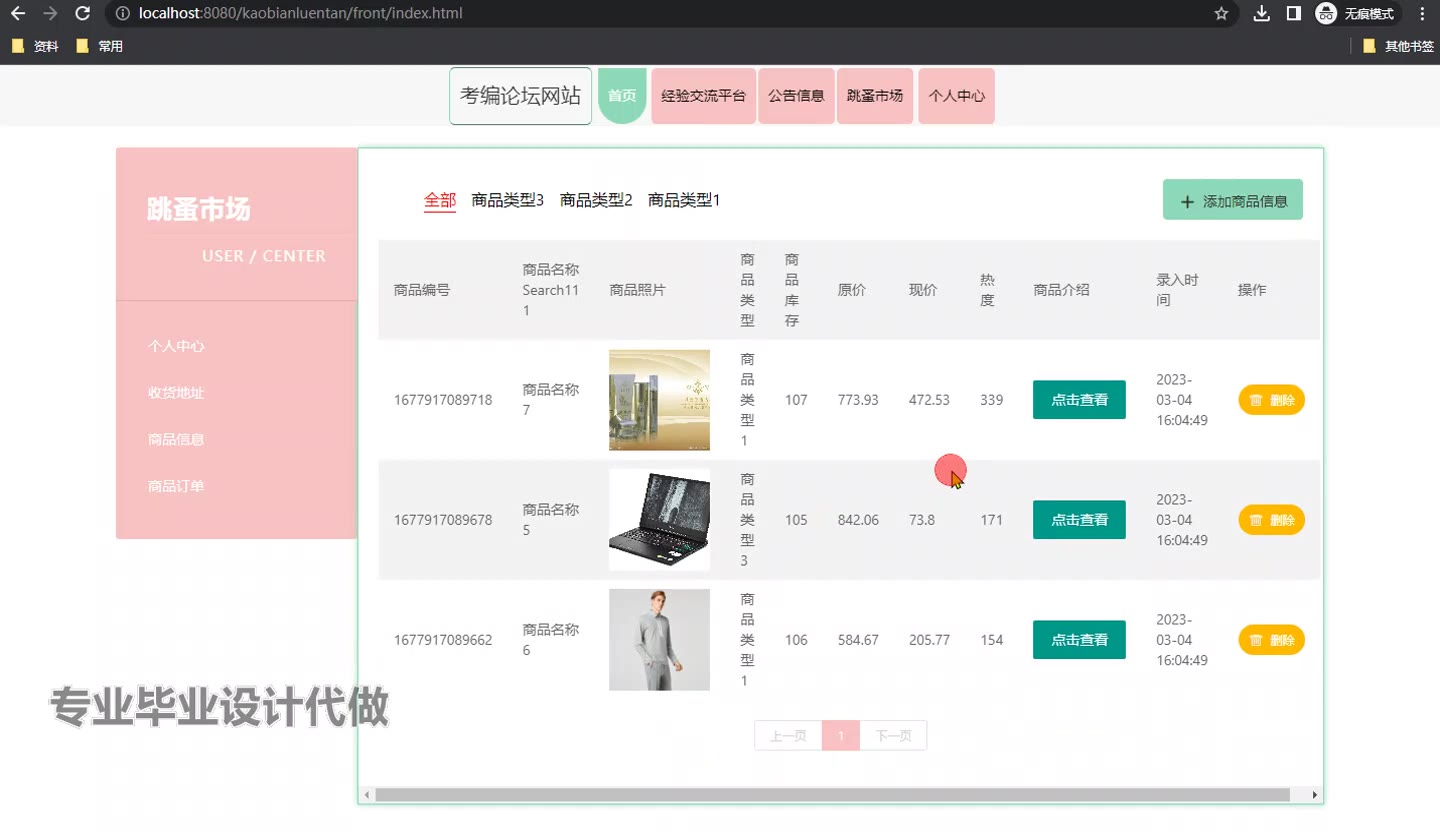Click the stock value 107
This screenshot has height=832, width=1440.
(796, 400)
